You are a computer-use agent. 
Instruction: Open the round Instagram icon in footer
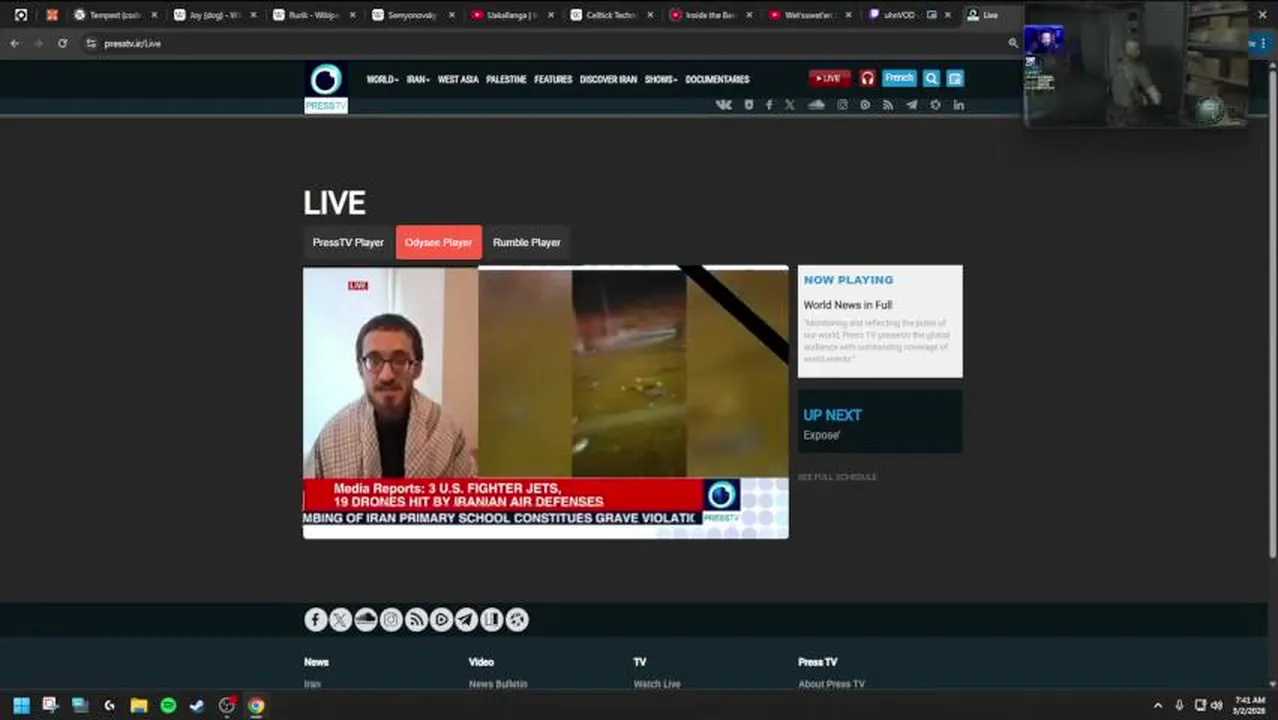(x=391, y=620)
